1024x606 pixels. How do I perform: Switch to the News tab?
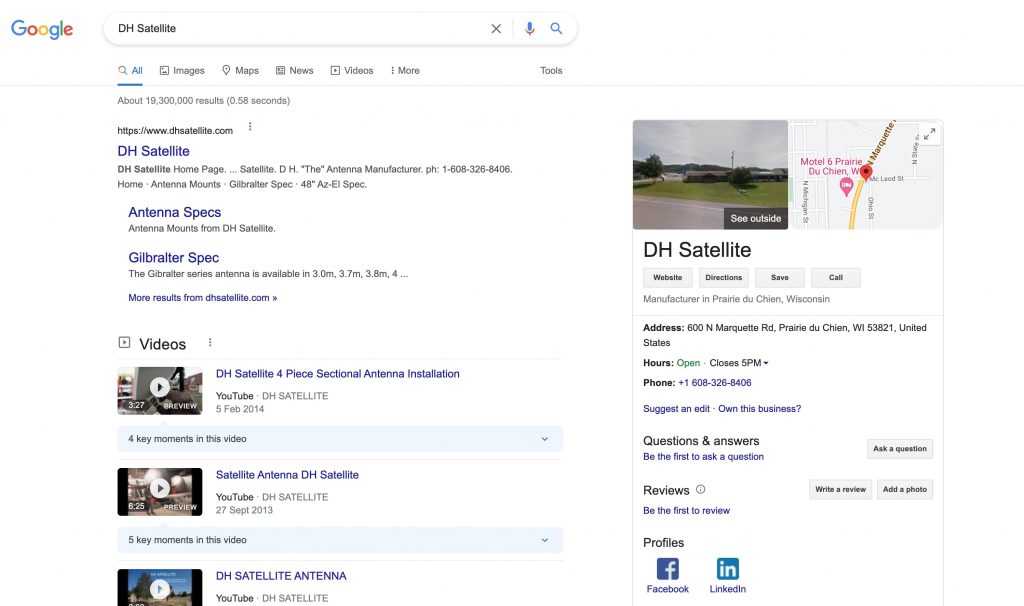click(295, 71)
